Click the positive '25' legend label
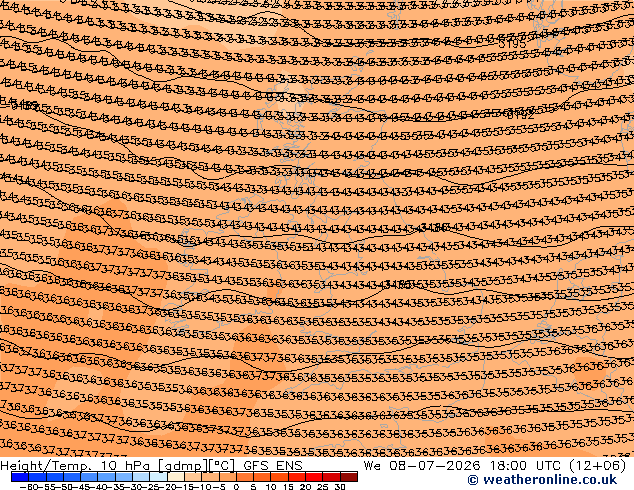634x490 pixels. (323, 486)
